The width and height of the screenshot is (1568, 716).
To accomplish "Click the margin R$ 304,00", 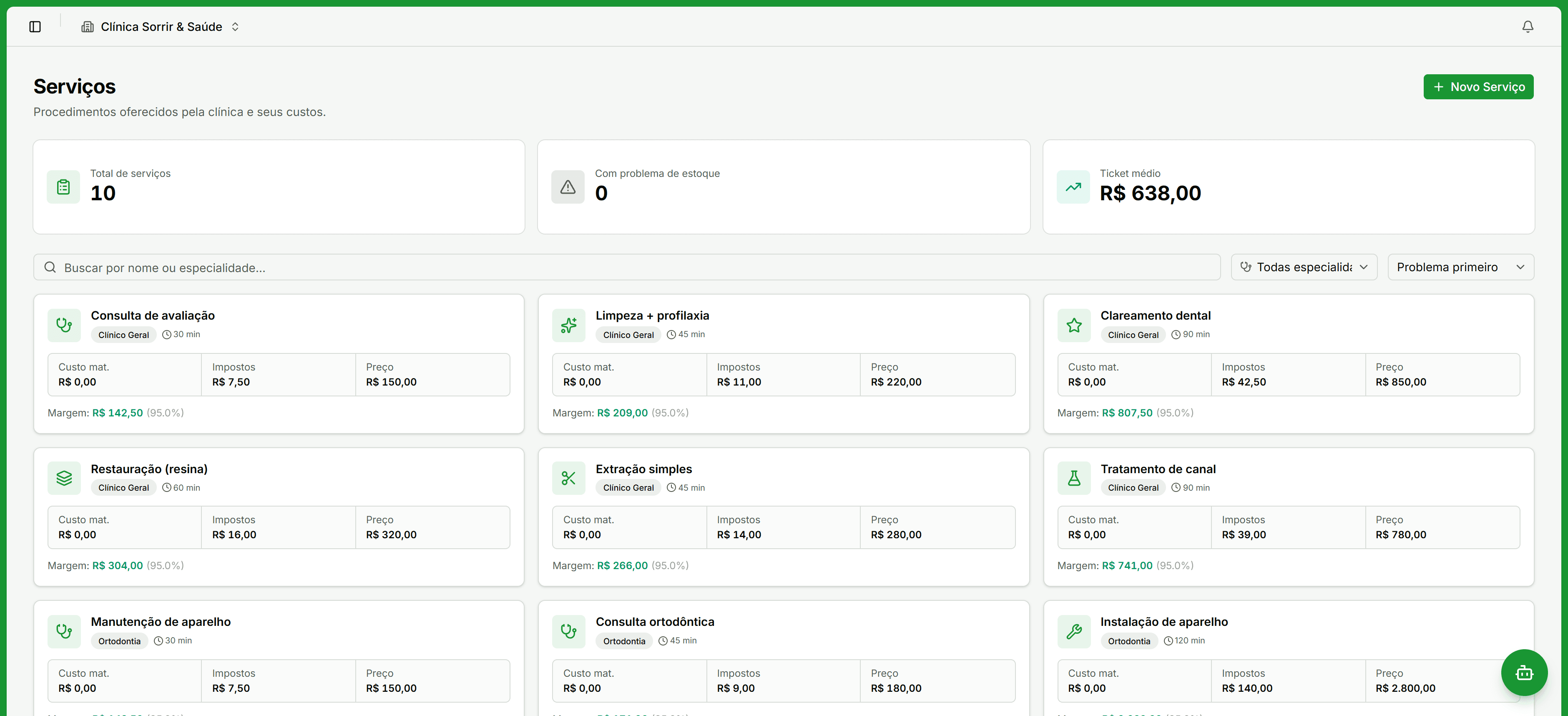I will click(118, 566).
